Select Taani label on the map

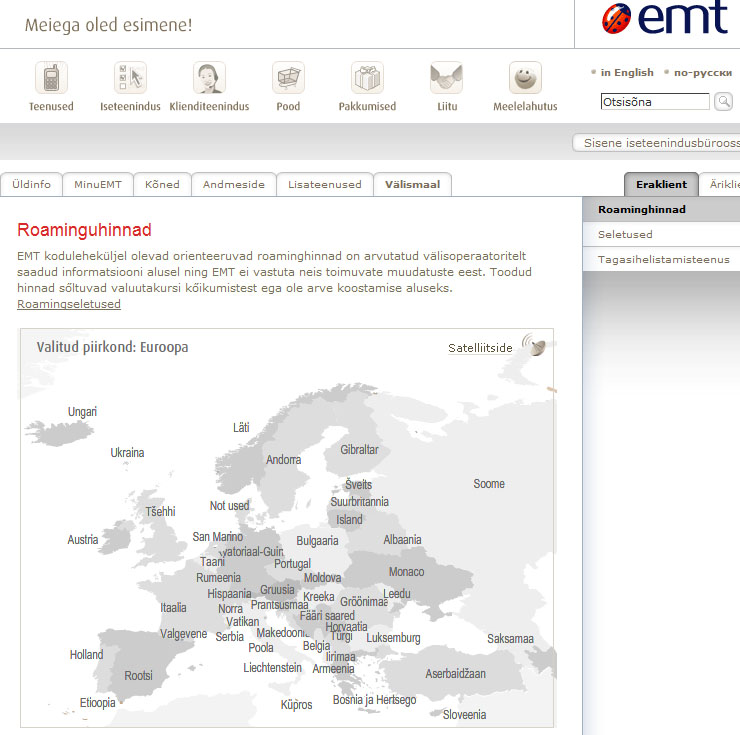pos(212,562)
